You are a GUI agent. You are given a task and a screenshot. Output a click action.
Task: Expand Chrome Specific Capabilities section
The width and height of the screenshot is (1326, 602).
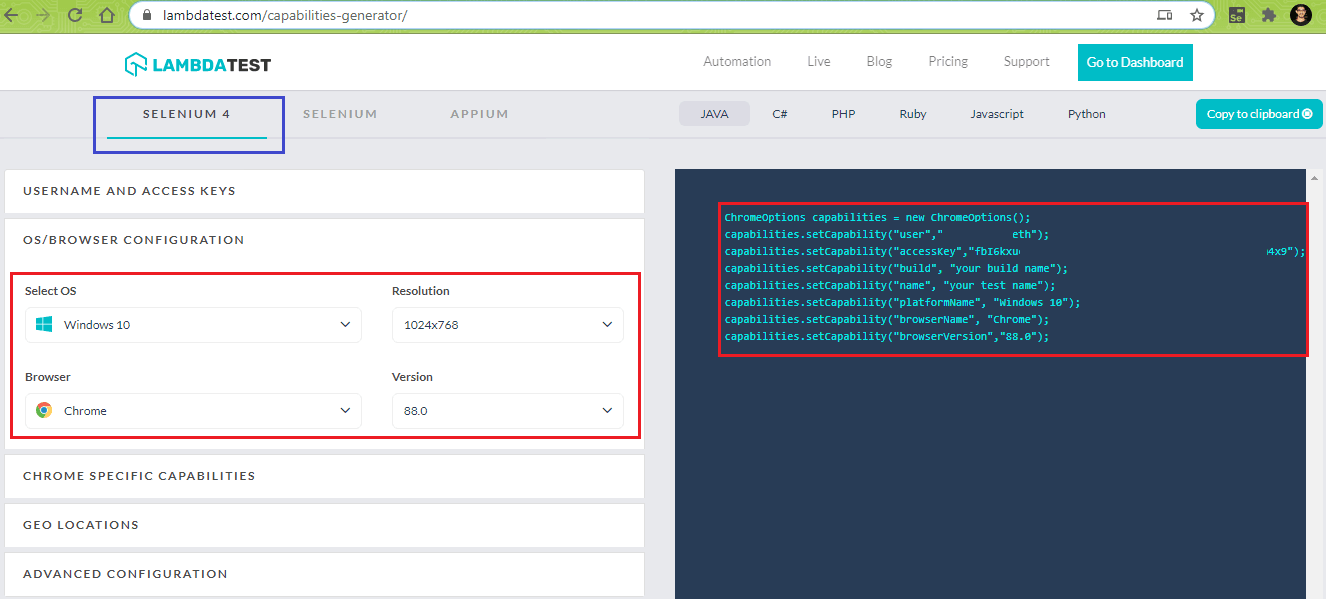click(324, 476)
